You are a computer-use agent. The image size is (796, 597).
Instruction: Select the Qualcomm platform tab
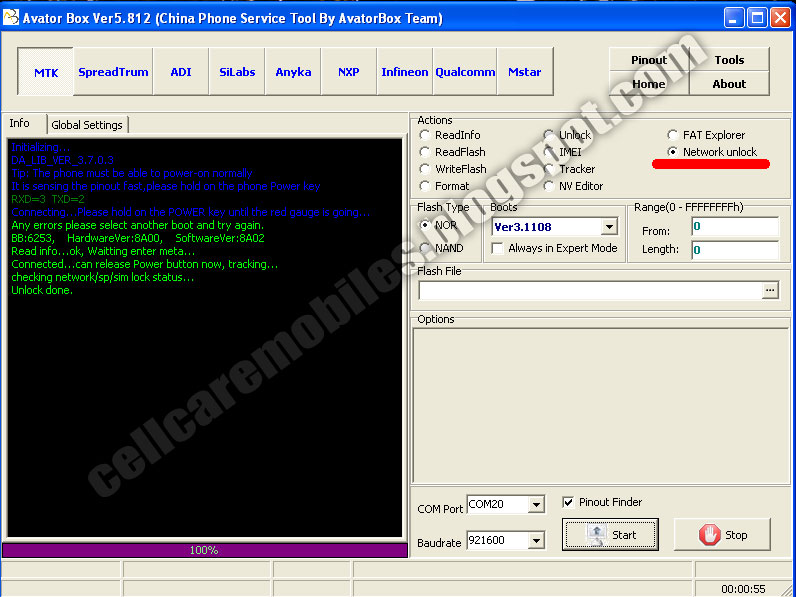tap(465, 72)
